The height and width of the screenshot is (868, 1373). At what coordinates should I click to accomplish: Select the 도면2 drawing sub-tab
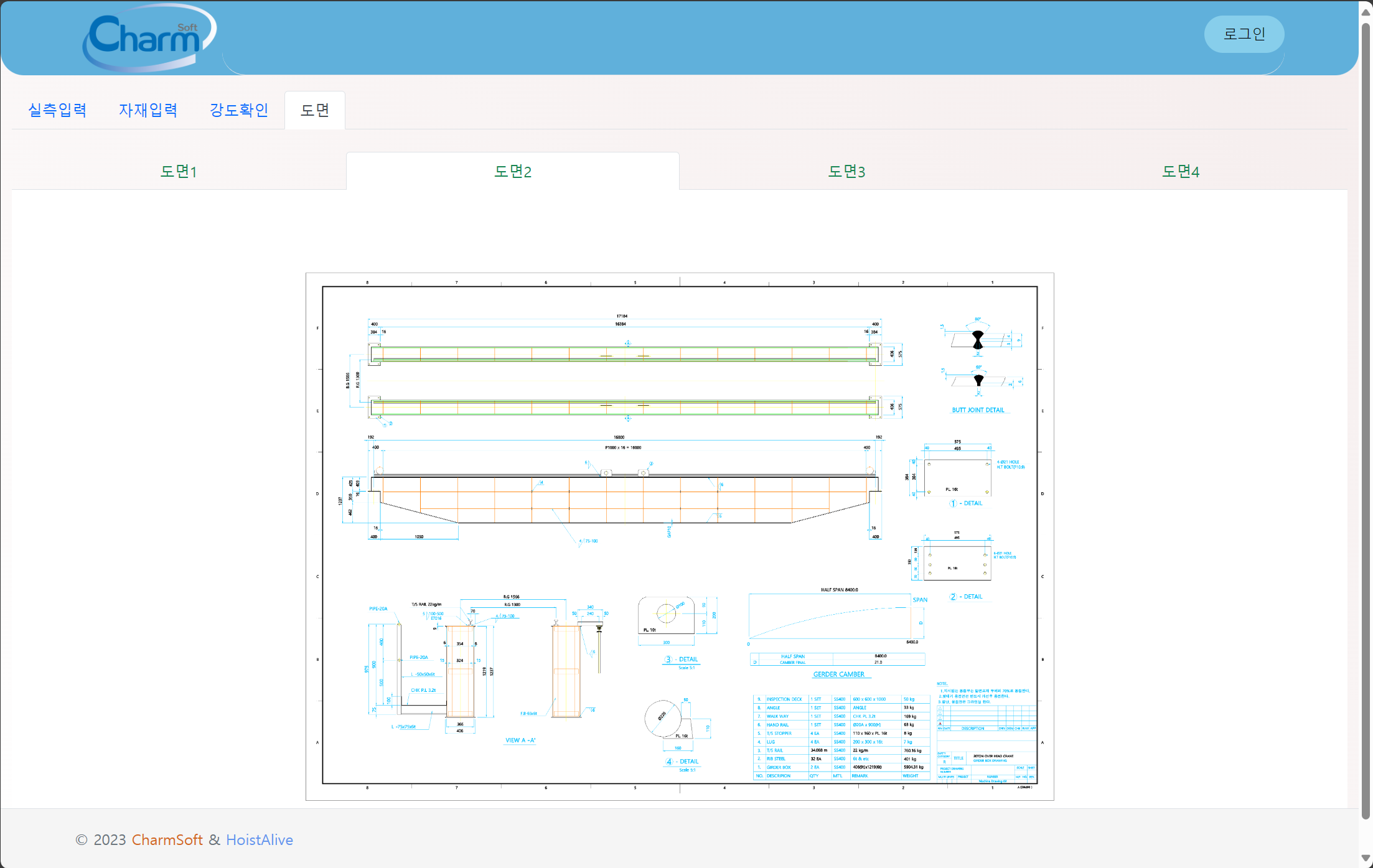(x=512, y=171)
